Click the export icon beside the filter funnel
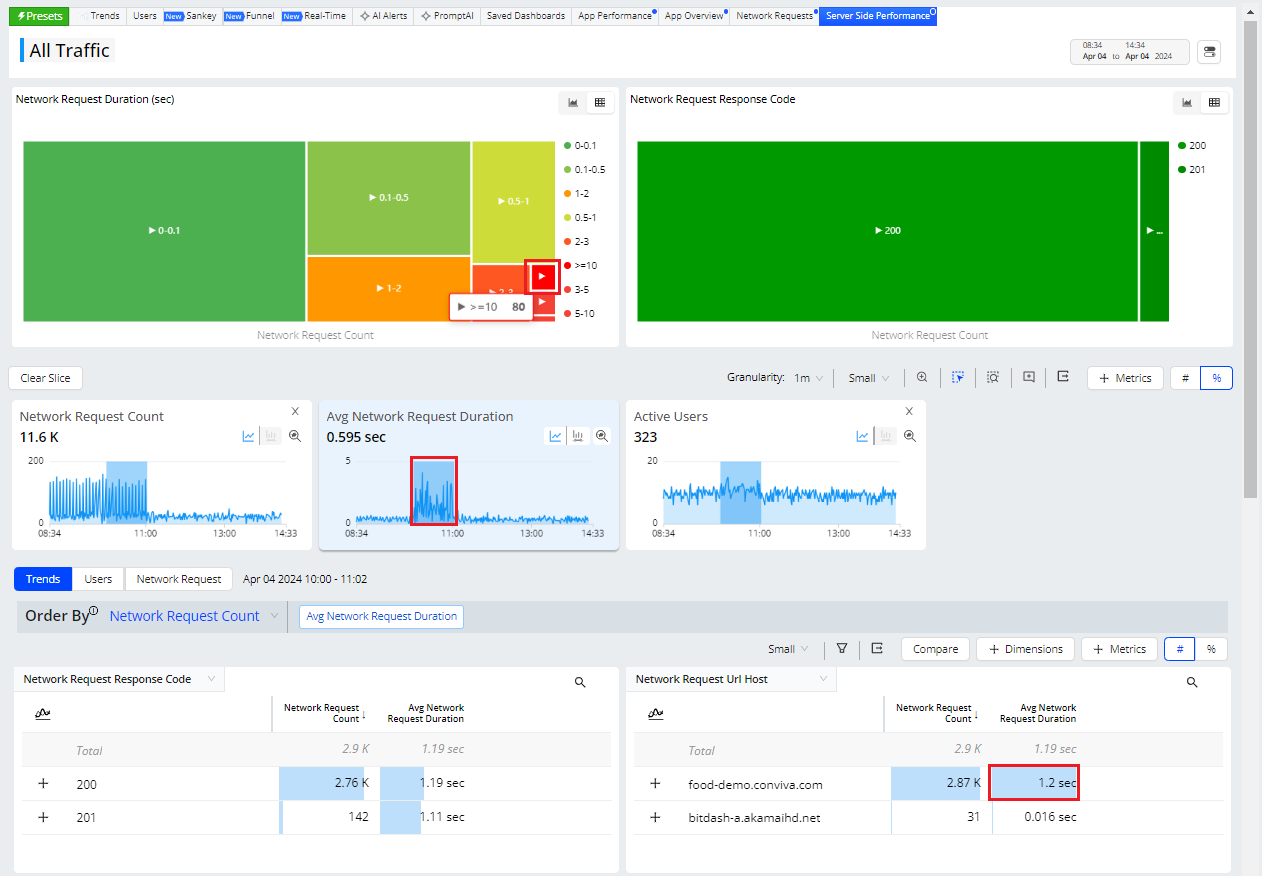The image size is (1262, 876). point(877,649)
